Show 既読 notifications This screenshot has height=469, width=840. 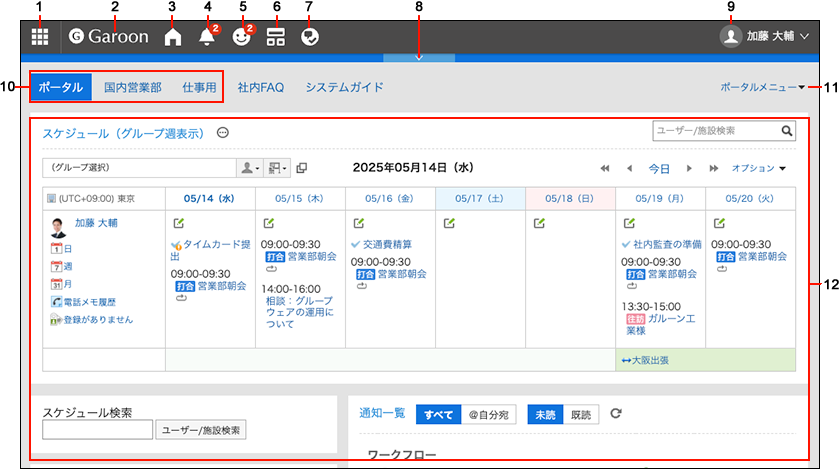click(581, 413)
